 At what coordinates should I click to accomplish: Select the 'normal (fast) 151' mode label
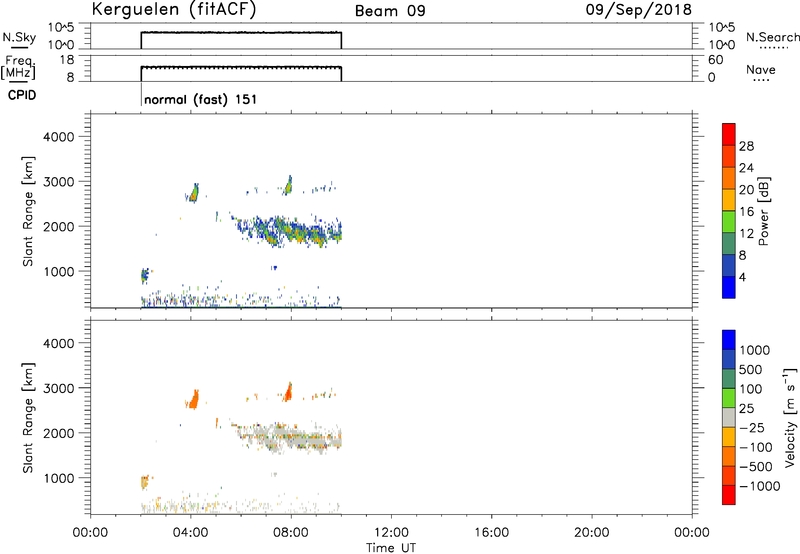pyautogui.click(x=201, y=99)
